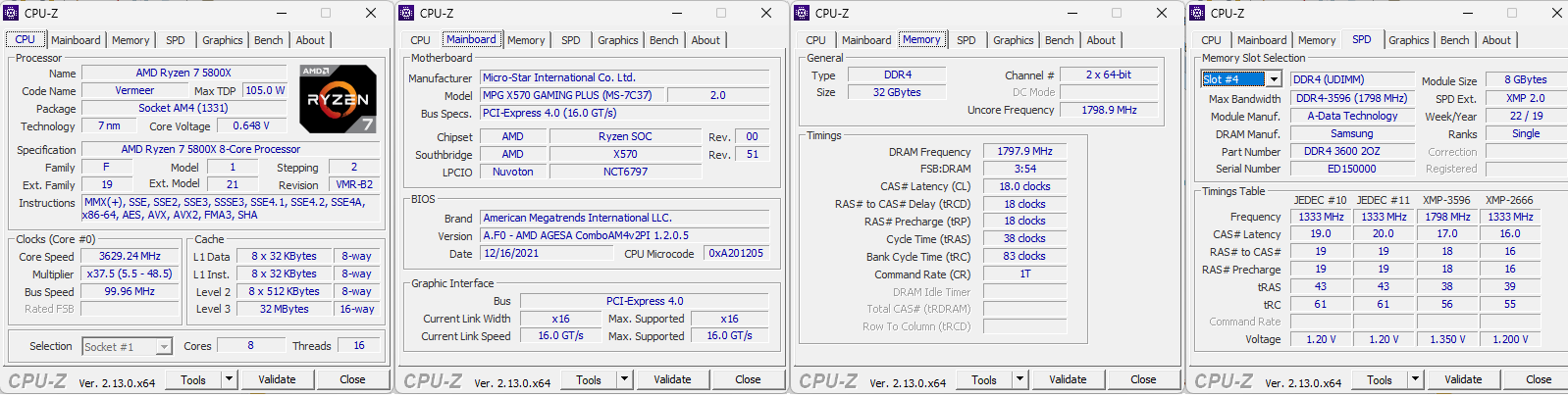
Task: Click the AMD Ryzen 7 logo image
Action: click(338, 99)
